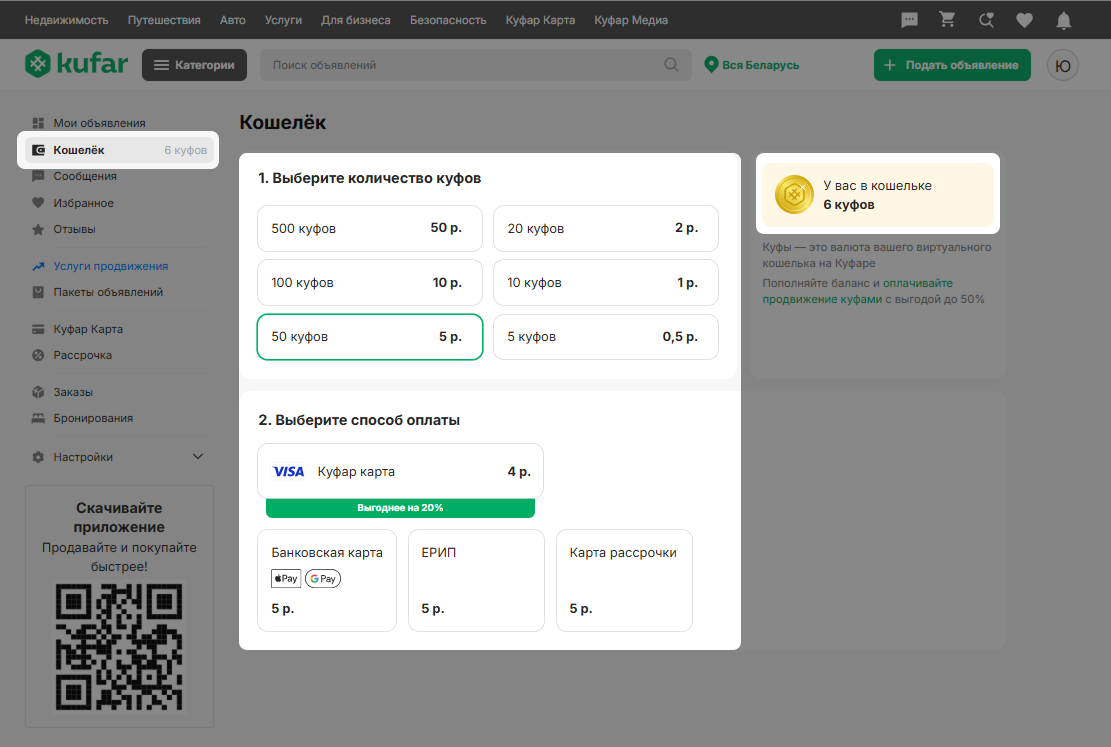Open the Категории dropdown button
This screenshot has height=747, width=1111.
click(194, 64)
